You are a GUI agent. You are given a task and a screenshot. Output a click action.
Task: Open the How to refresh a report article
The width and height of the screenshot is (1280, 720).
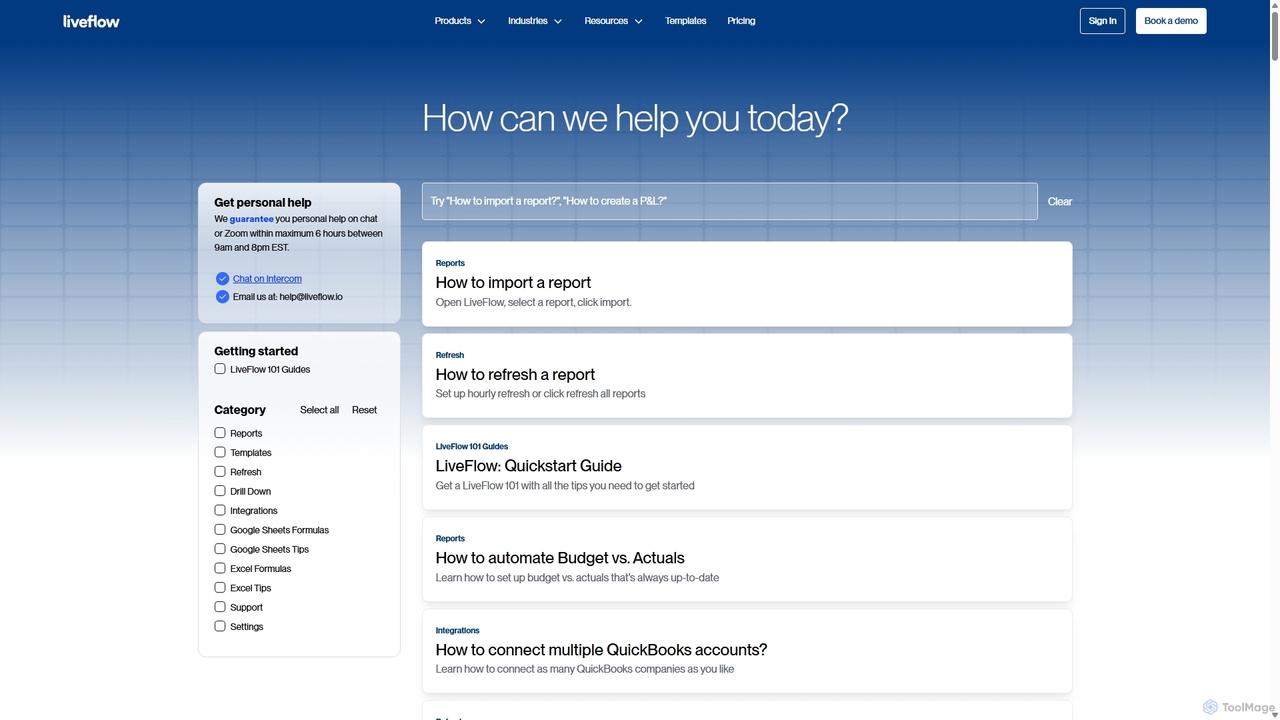point(747,375)
